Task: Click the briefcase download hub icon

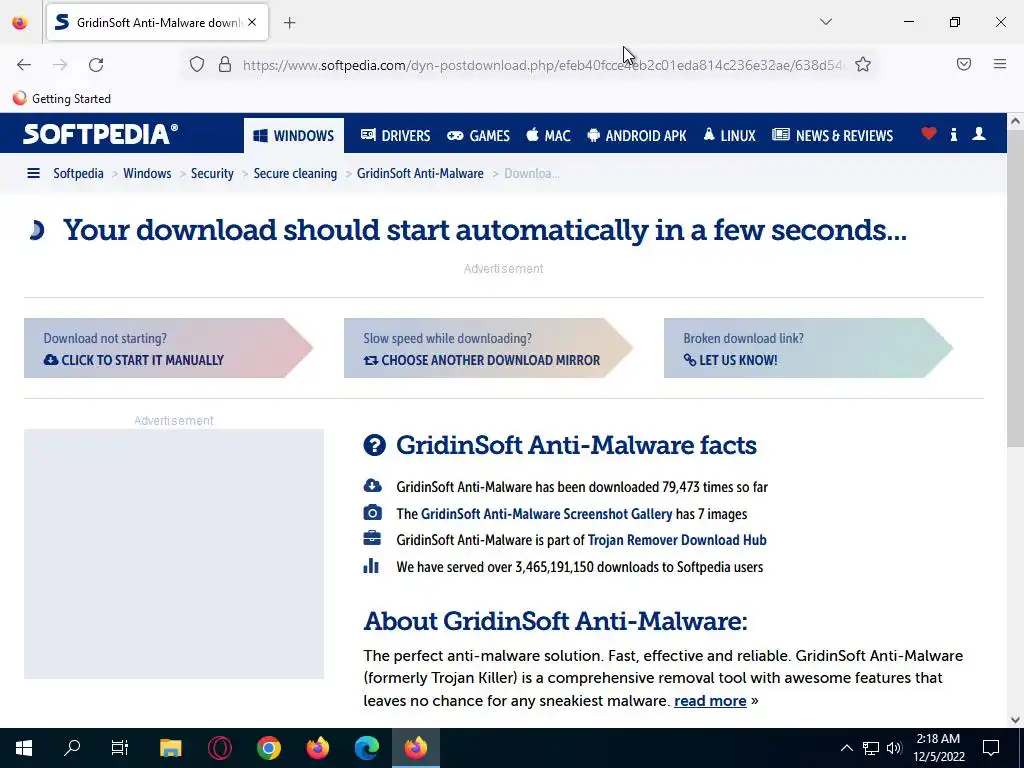Action: point(372,538)
